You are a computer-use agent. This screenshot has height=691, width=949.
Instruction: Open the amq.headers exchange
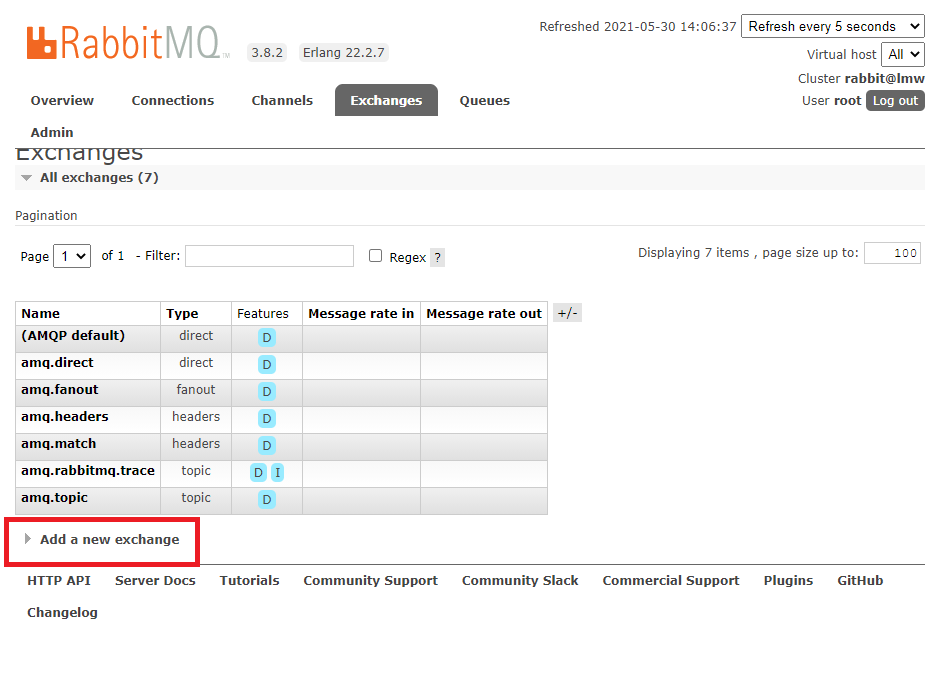point(65,416)
